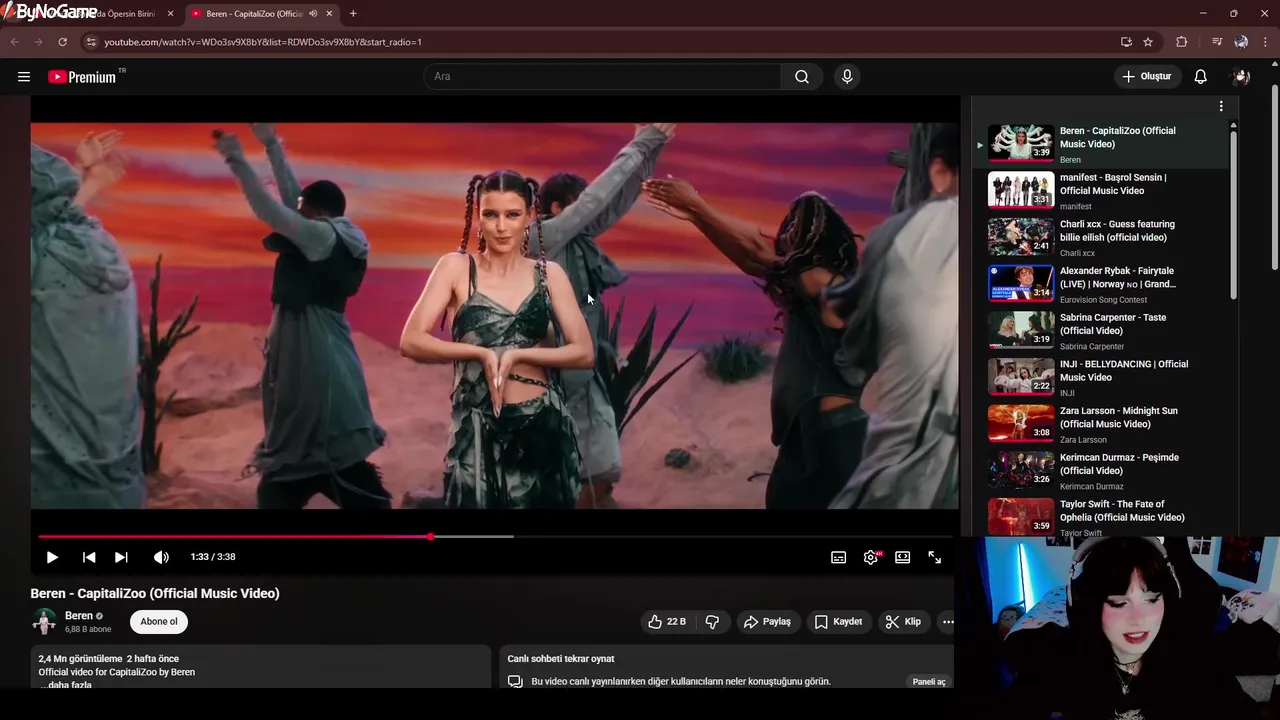The width and height of the screenshot is (1280, 720).
Task: Open a new browser tab
Action: pos(353,14)
